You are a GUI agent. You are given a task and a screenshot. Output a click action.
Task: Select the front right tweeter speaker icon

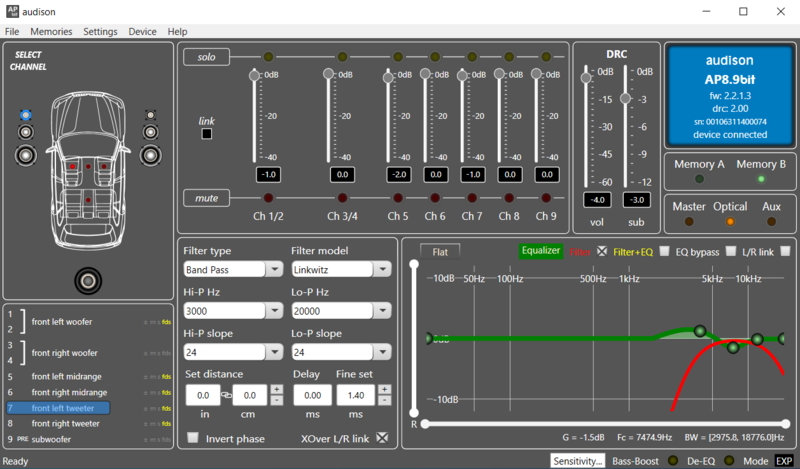(x=151, y=115)
